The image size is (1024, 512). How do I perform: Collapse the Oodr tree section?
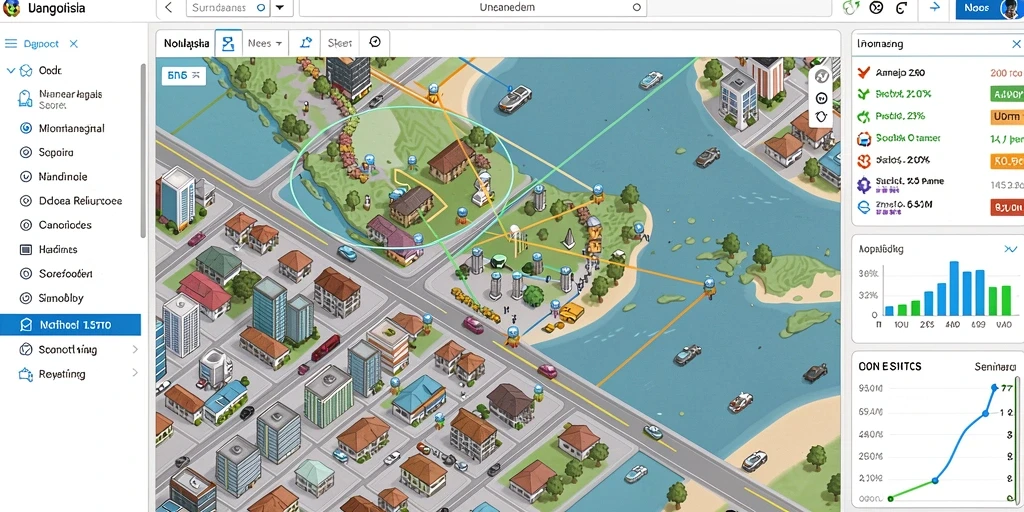point(10,70)
